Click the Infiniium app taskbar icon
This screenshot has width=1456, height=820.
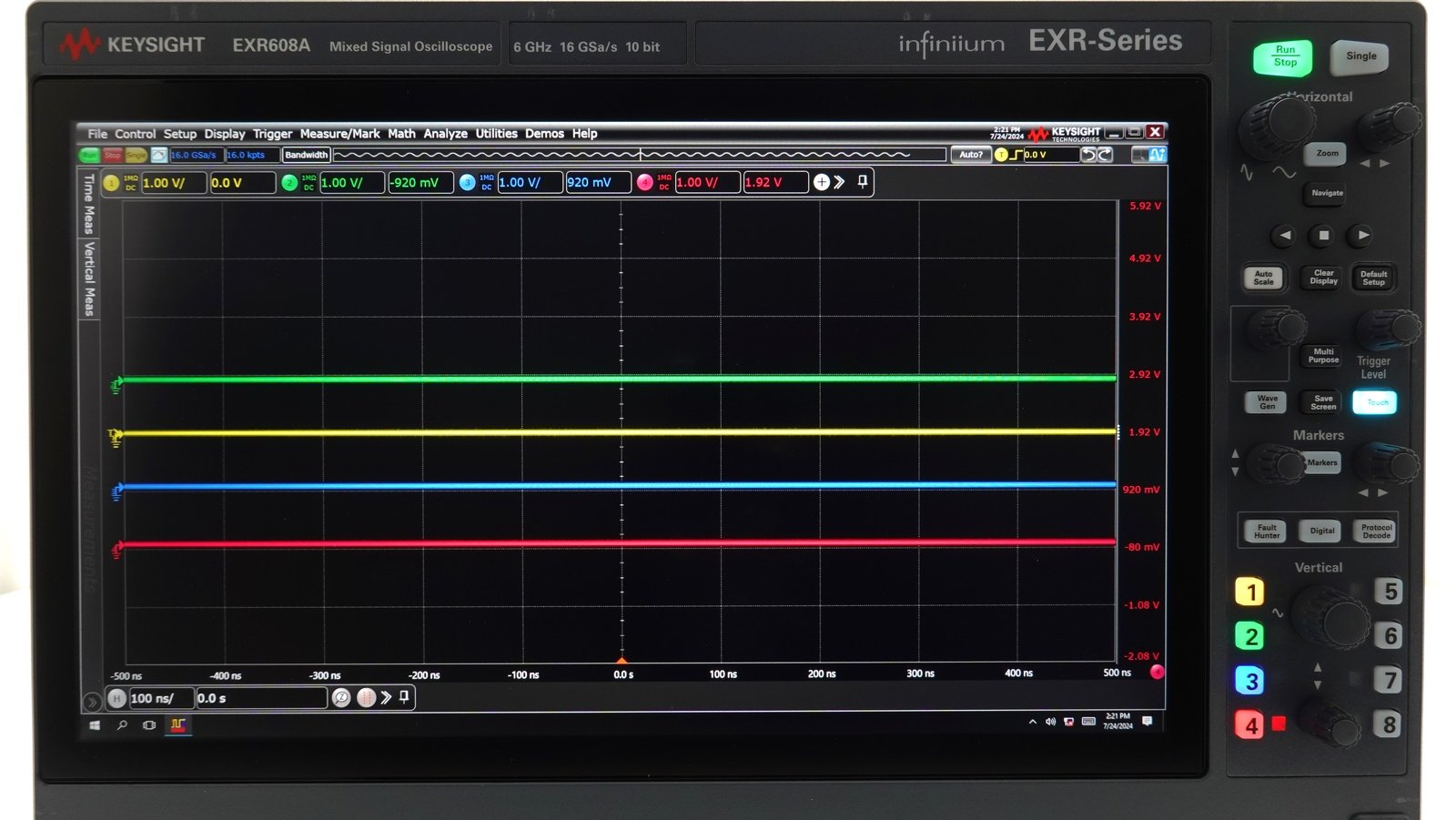(178, 725)
